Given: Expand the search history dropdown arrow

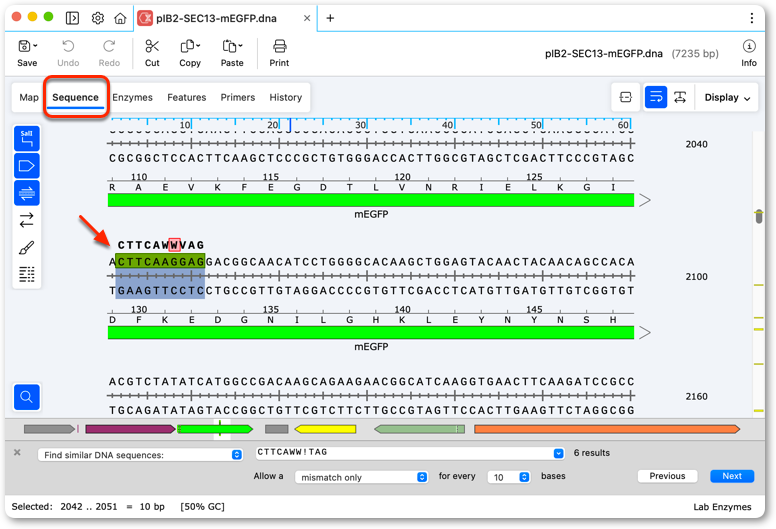Looking at the screenshot, I should click(558, 453).
